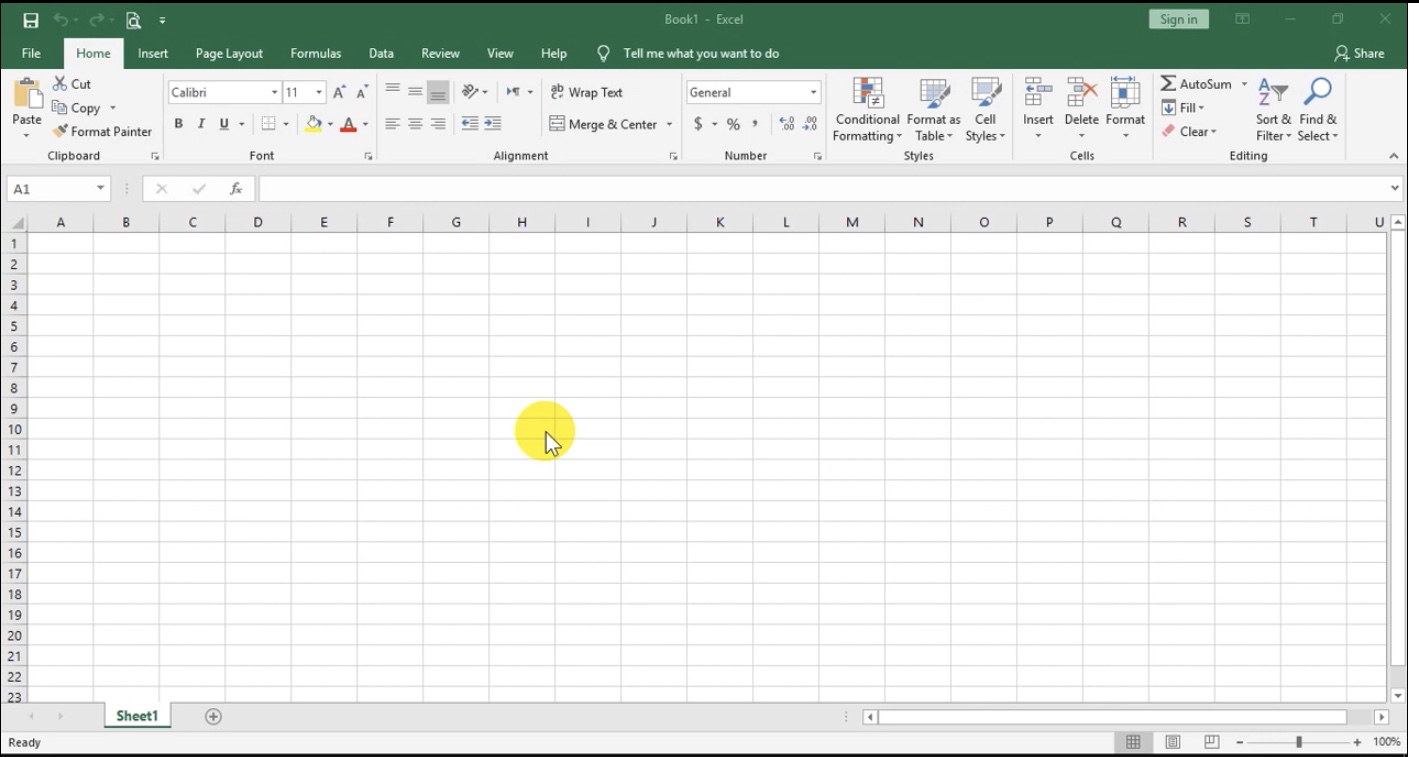Screen dimensions: 1419x757
Task: Open Print Preview from Quick Access toolbar
Action: point(133,20)
